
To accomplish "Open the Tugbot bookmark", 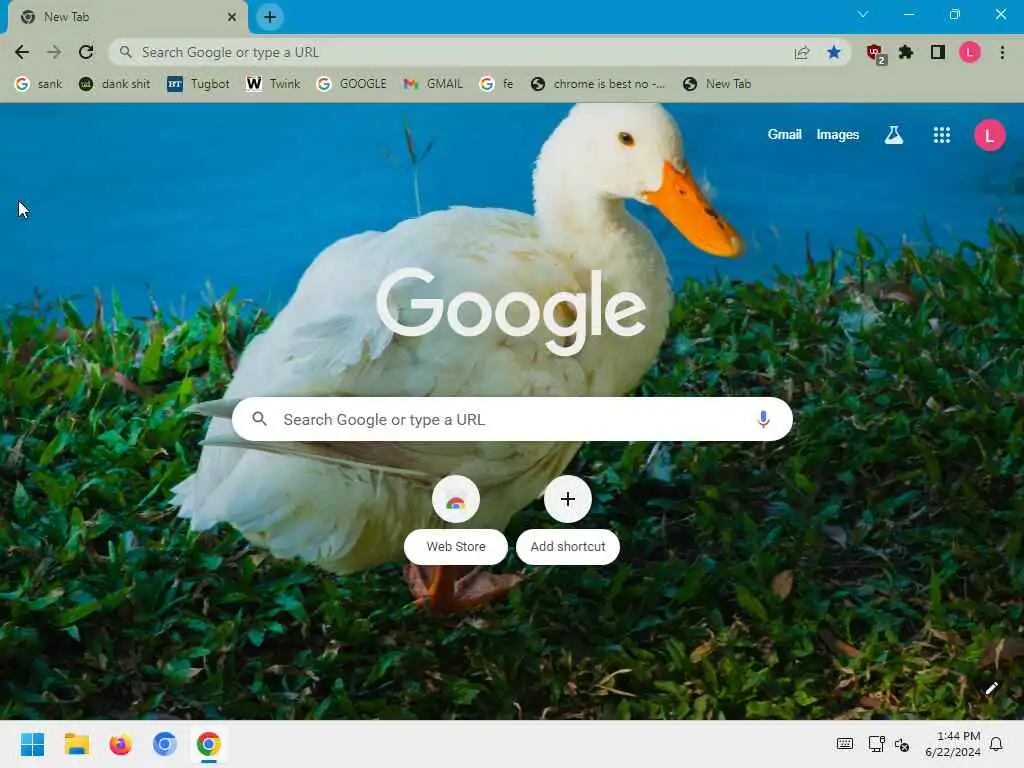I will tap(199, 84).
